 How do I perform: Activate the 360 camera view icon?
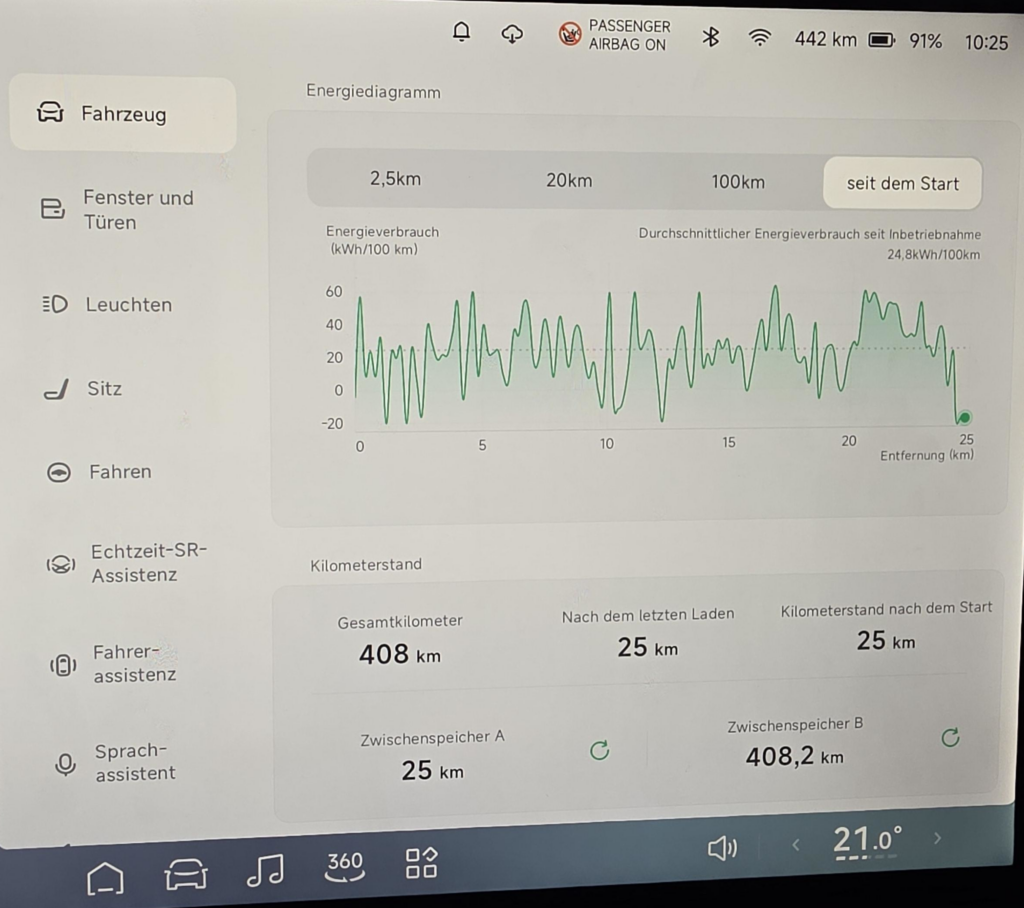[x=345, y=865]
